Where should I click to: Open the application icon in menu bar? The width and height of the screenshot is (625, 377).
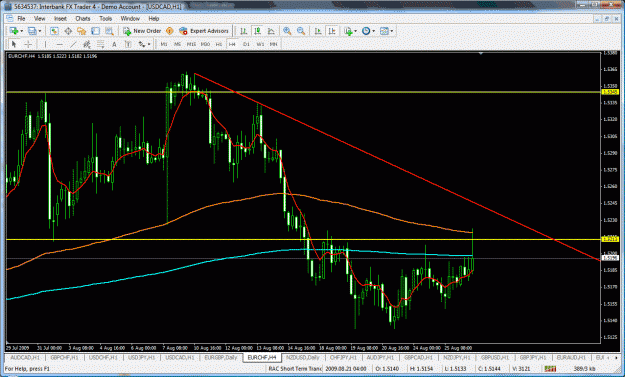10,19
